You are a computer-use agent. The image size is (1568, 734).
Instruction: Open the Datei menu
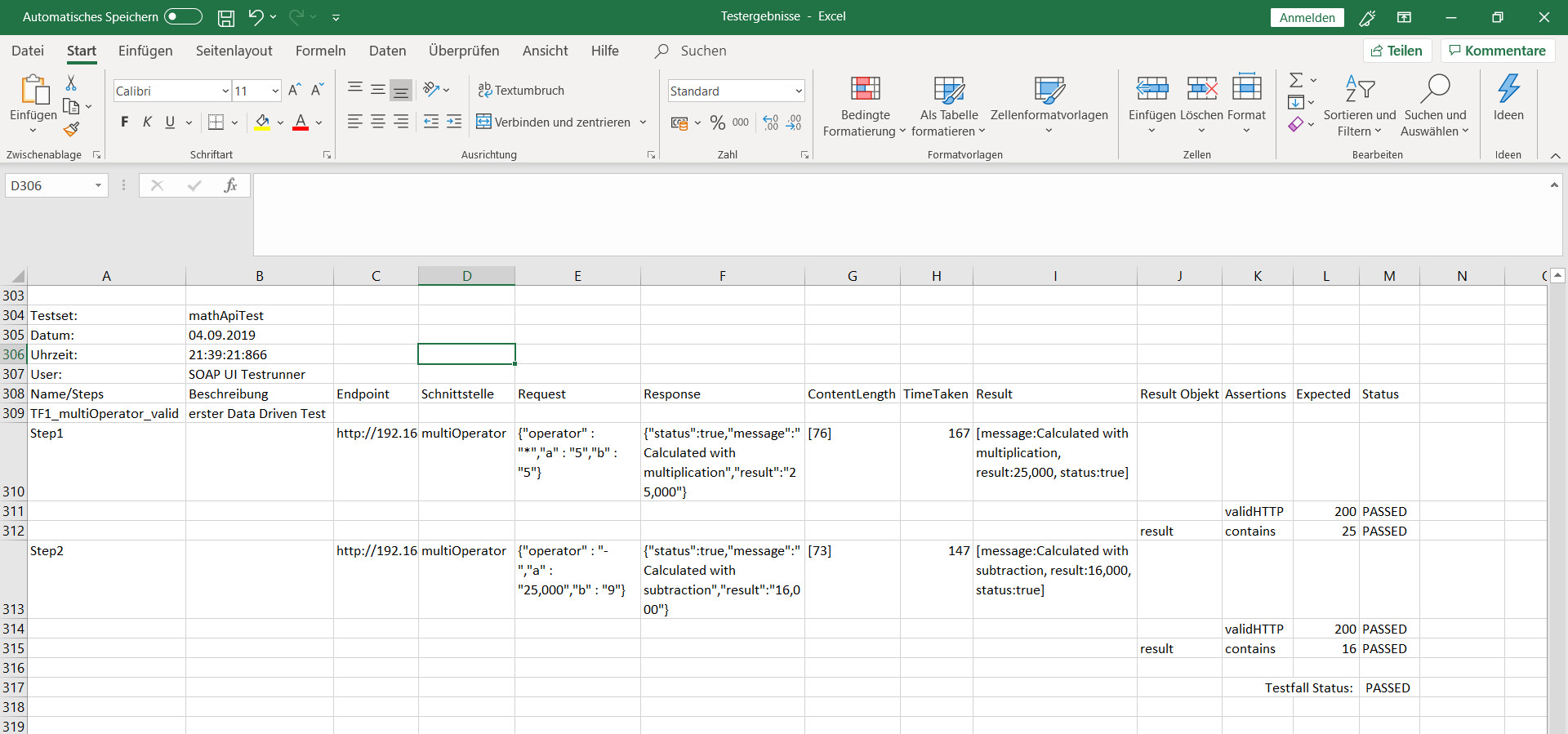pyautogui.click(x=28, y=51)
